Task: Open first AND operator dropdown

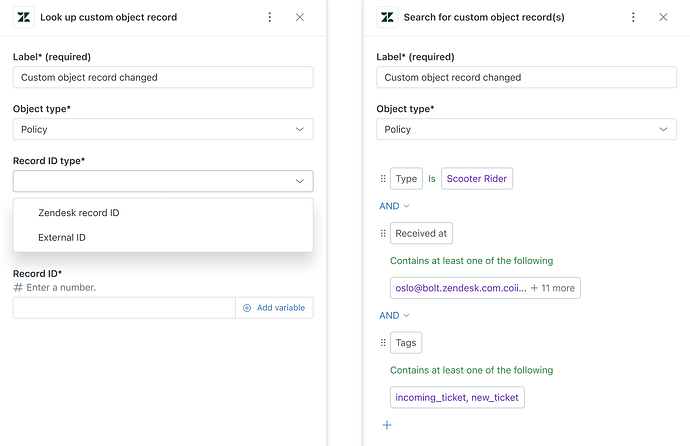Action: tap(394, 206)
